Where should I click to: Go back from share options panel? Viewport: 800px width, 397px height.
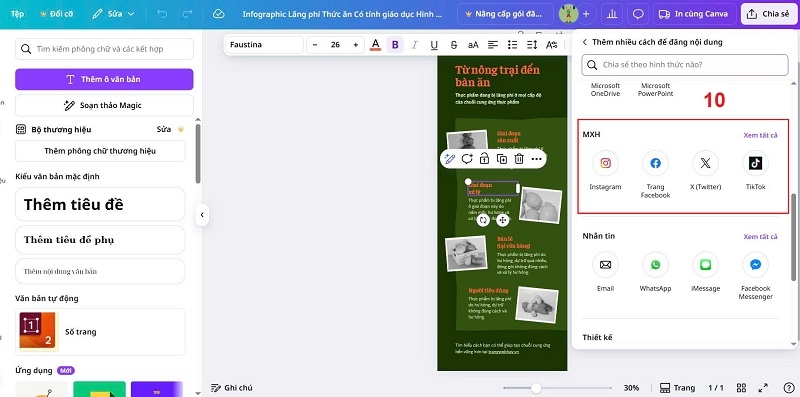(585, 42)
